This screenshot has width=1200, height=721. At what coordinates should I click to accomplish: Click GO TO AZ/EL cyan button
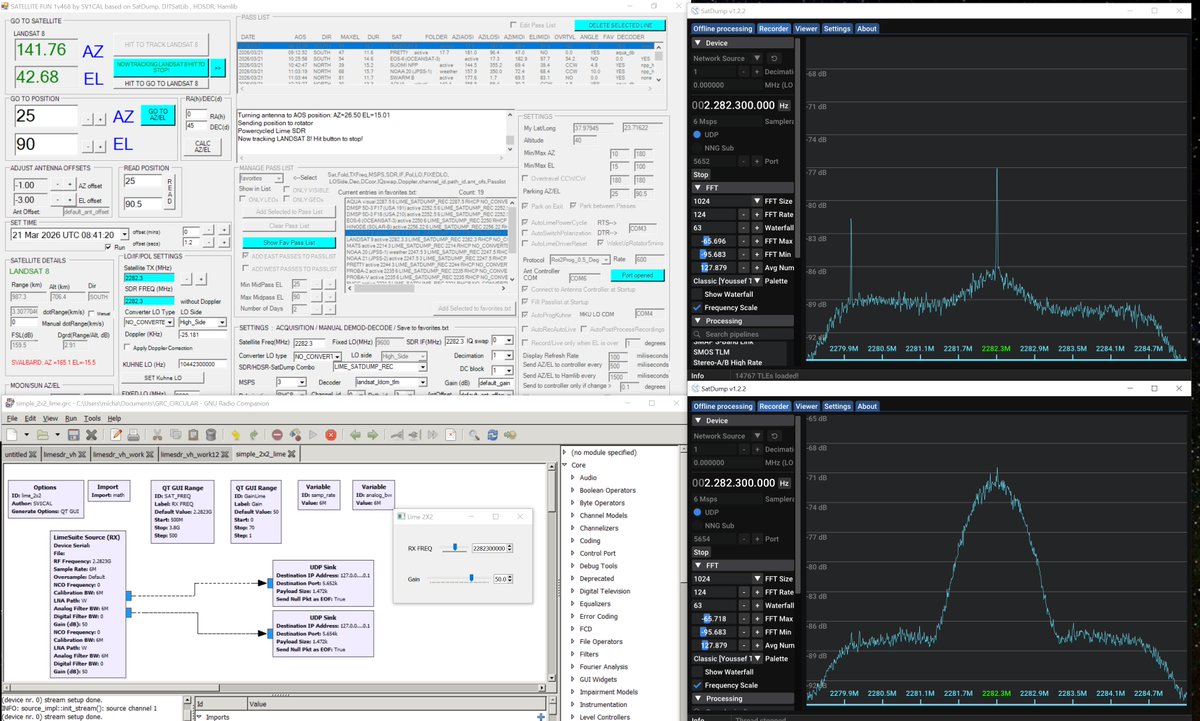tap(157, 114)
